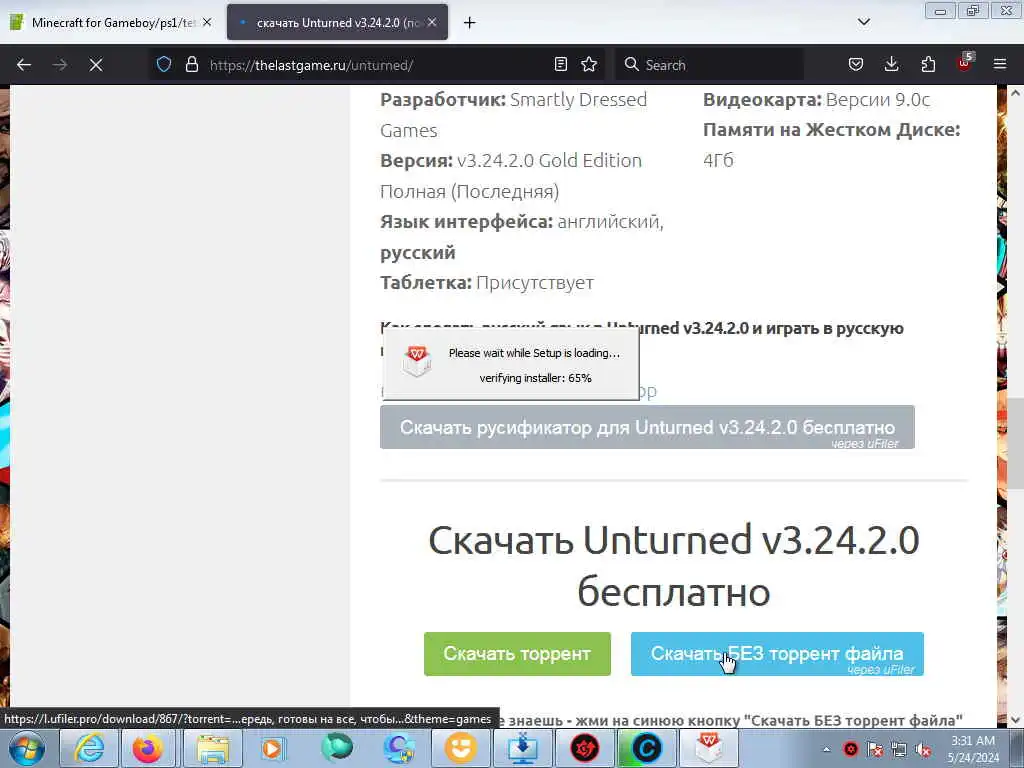1024x768 pixels.
Task: Open the orange smiley face taskbar app
Action: point(461,748)
